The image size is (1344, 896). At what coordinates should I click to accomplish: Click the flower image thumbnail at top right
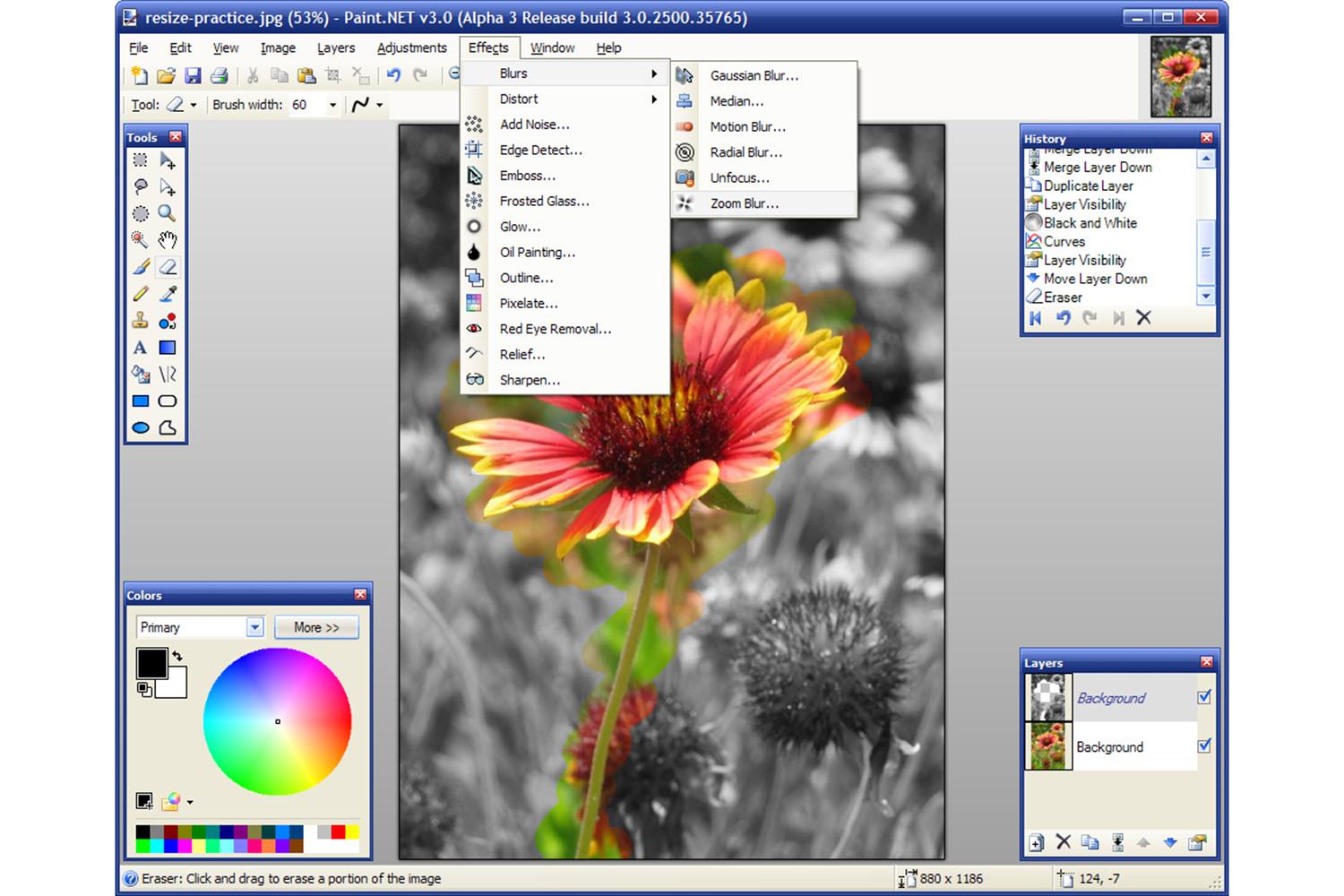(1180, 77)
